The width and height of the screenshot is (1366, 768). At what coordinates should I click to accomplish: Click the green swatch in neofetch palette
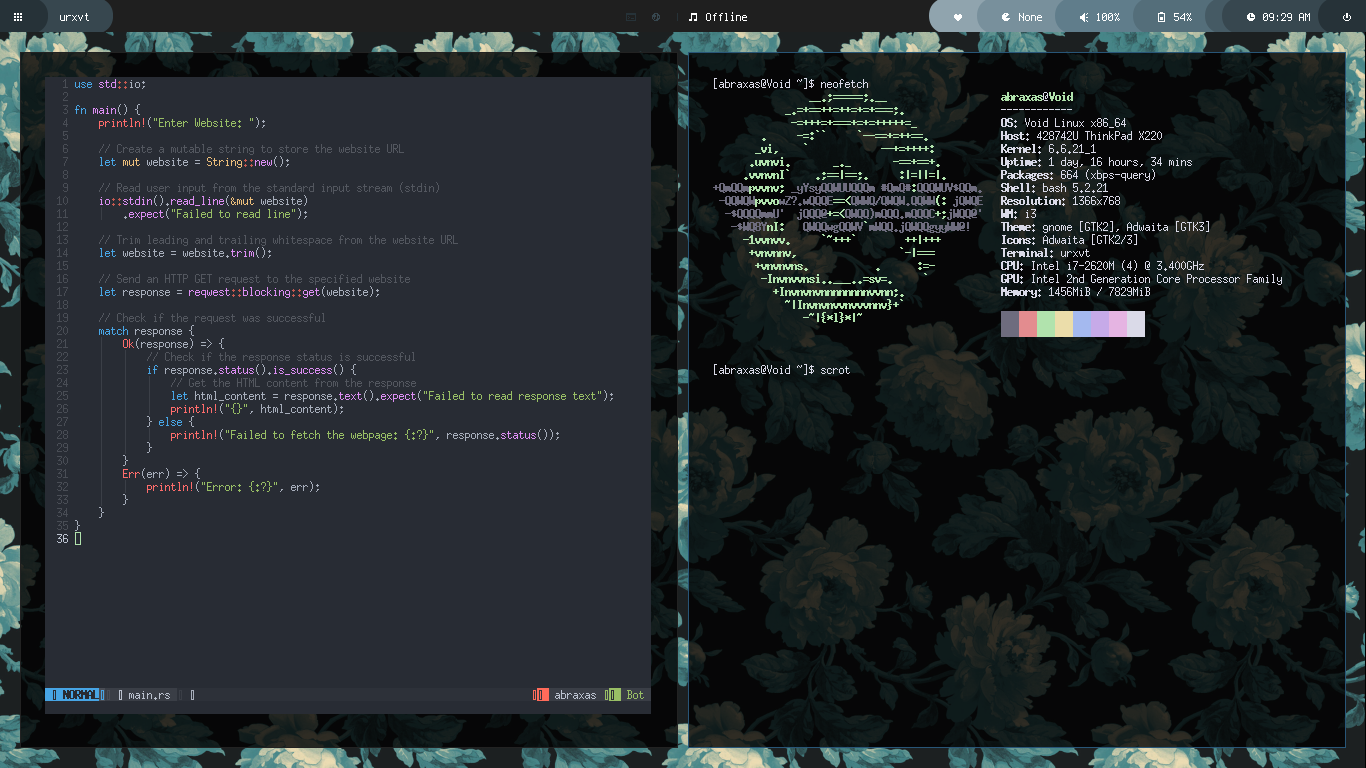point(1046,324)
